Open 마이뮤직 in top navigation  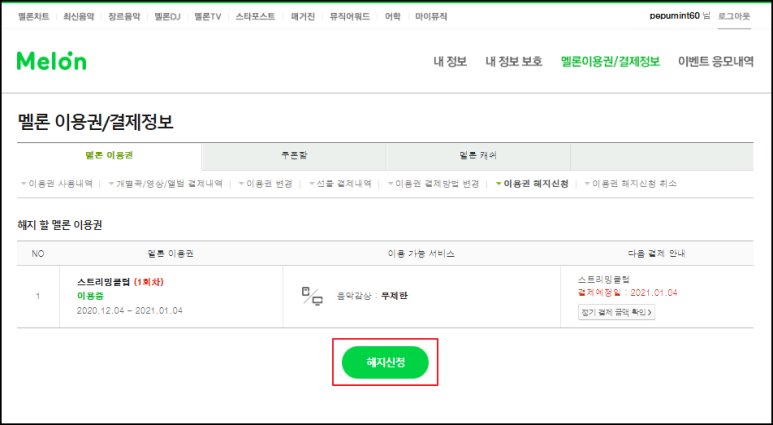click(x=431, y=16)
